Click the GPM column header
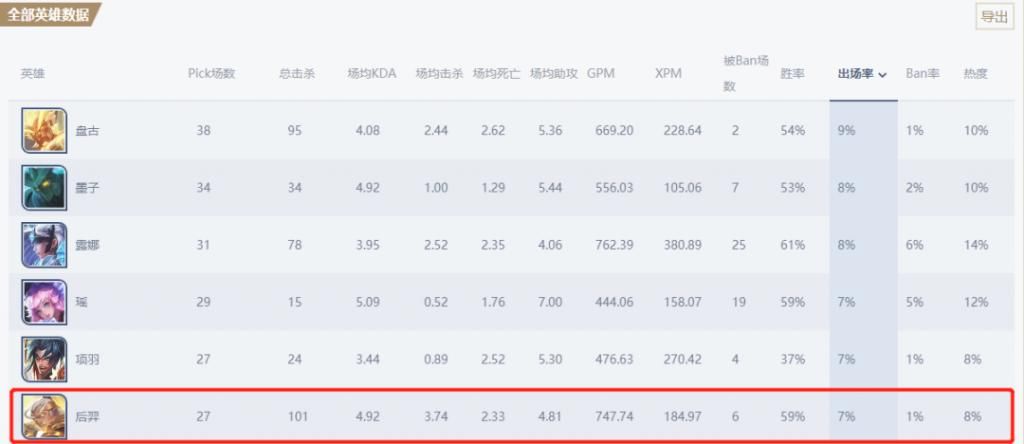 (x=601, y=74)
